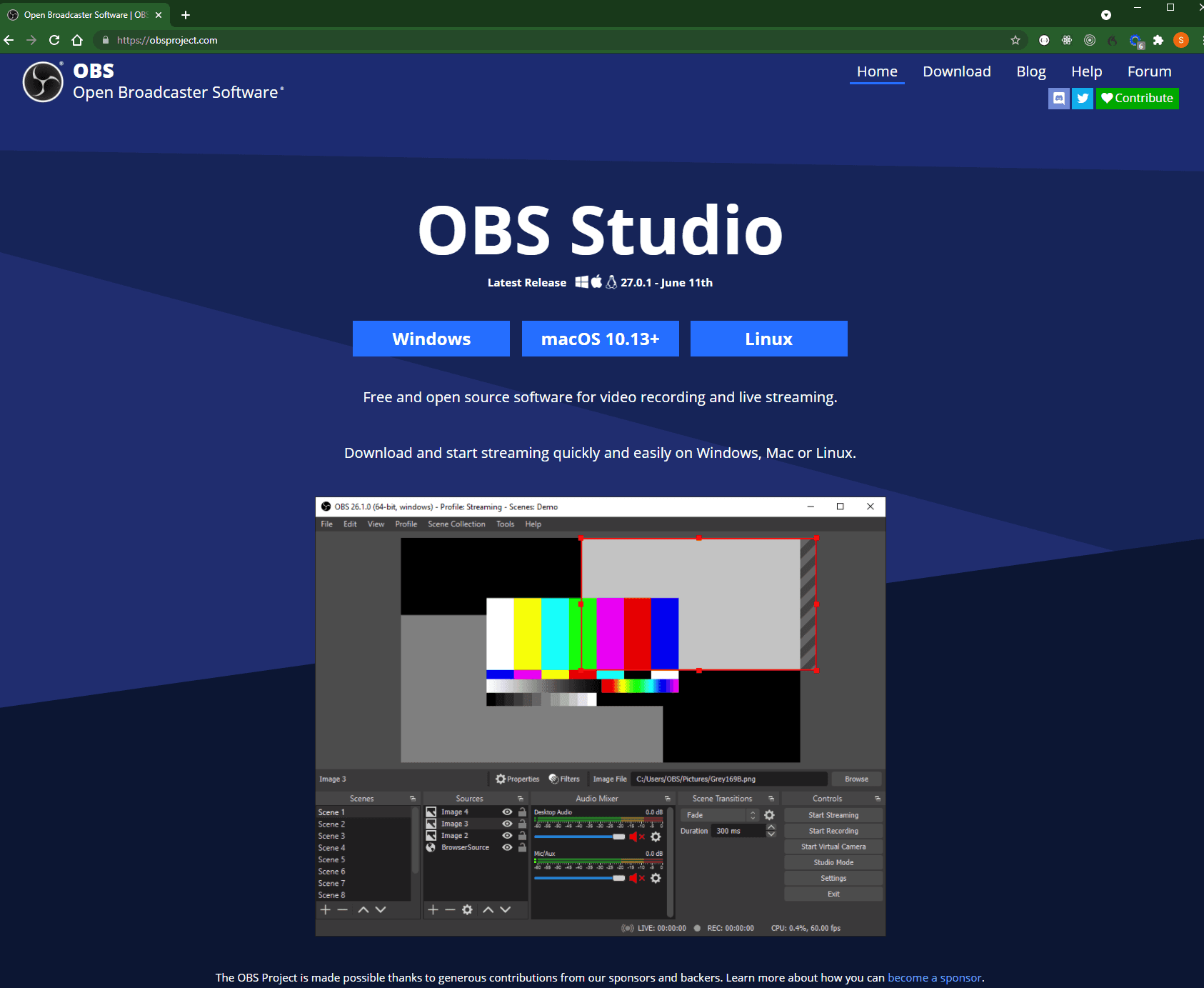Click the OBS logo in the header
Screen dimensions: 1204x988
pos(43,82)
